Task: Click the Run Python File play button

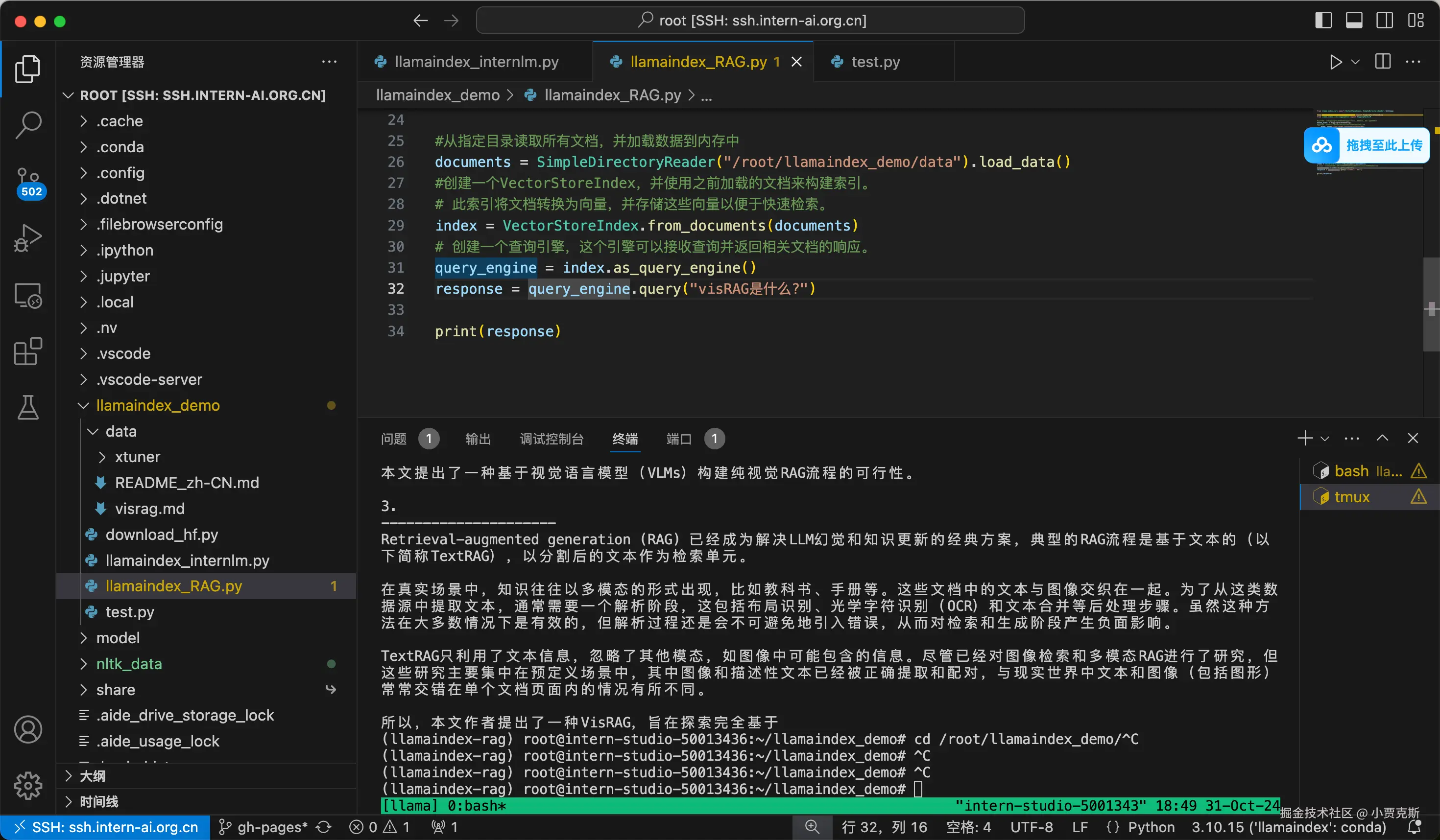Action: 1335,62
